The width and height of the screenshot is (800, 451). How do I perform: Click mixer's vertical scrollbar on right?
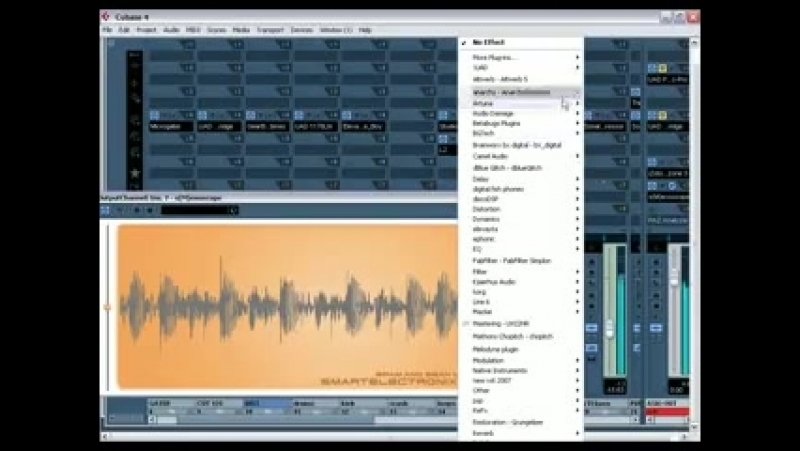[694, 235]
